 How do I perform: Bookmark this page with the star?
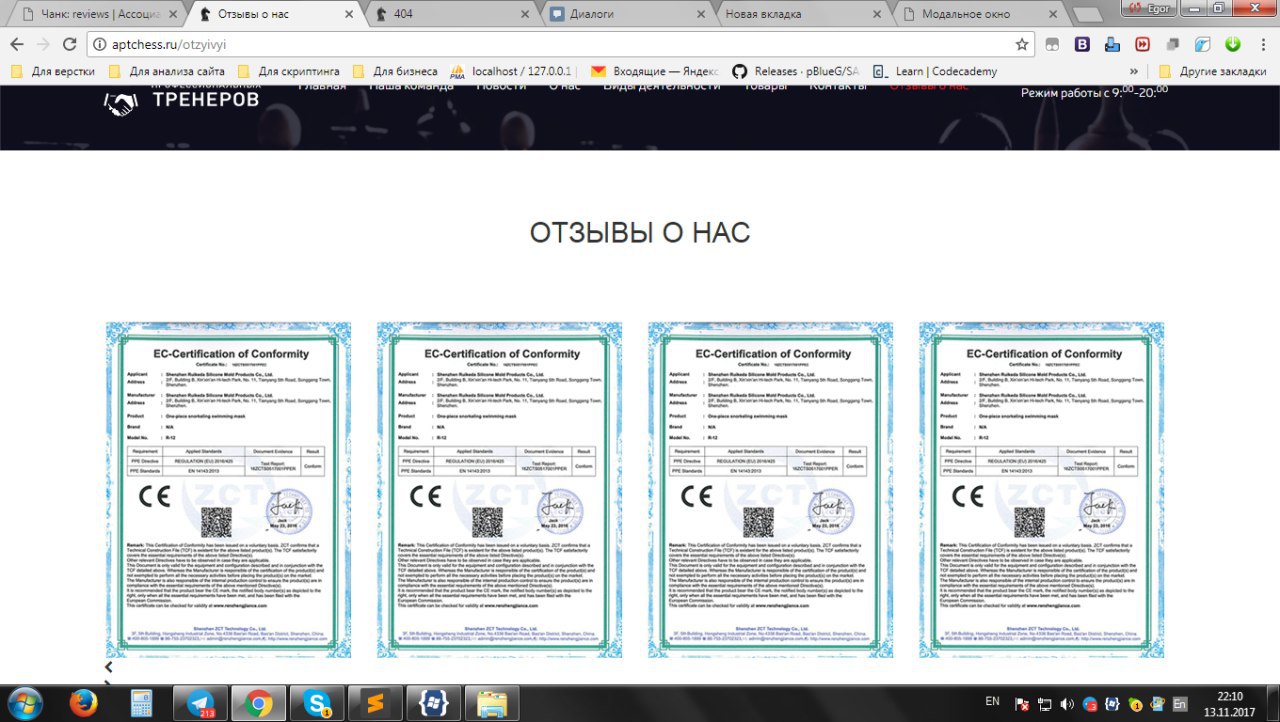click(x=1022, y=44)
